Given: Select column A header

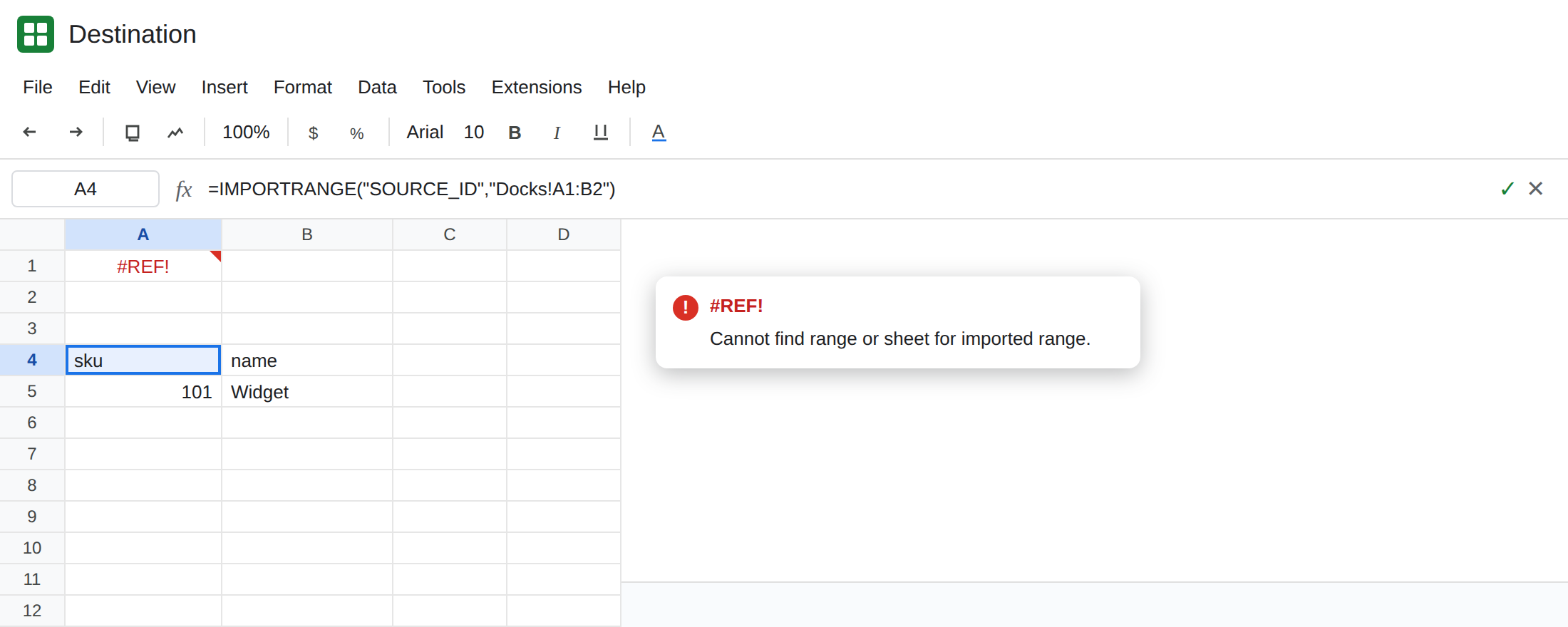Looking at the screenshot, I should click(x=143, y=234).
